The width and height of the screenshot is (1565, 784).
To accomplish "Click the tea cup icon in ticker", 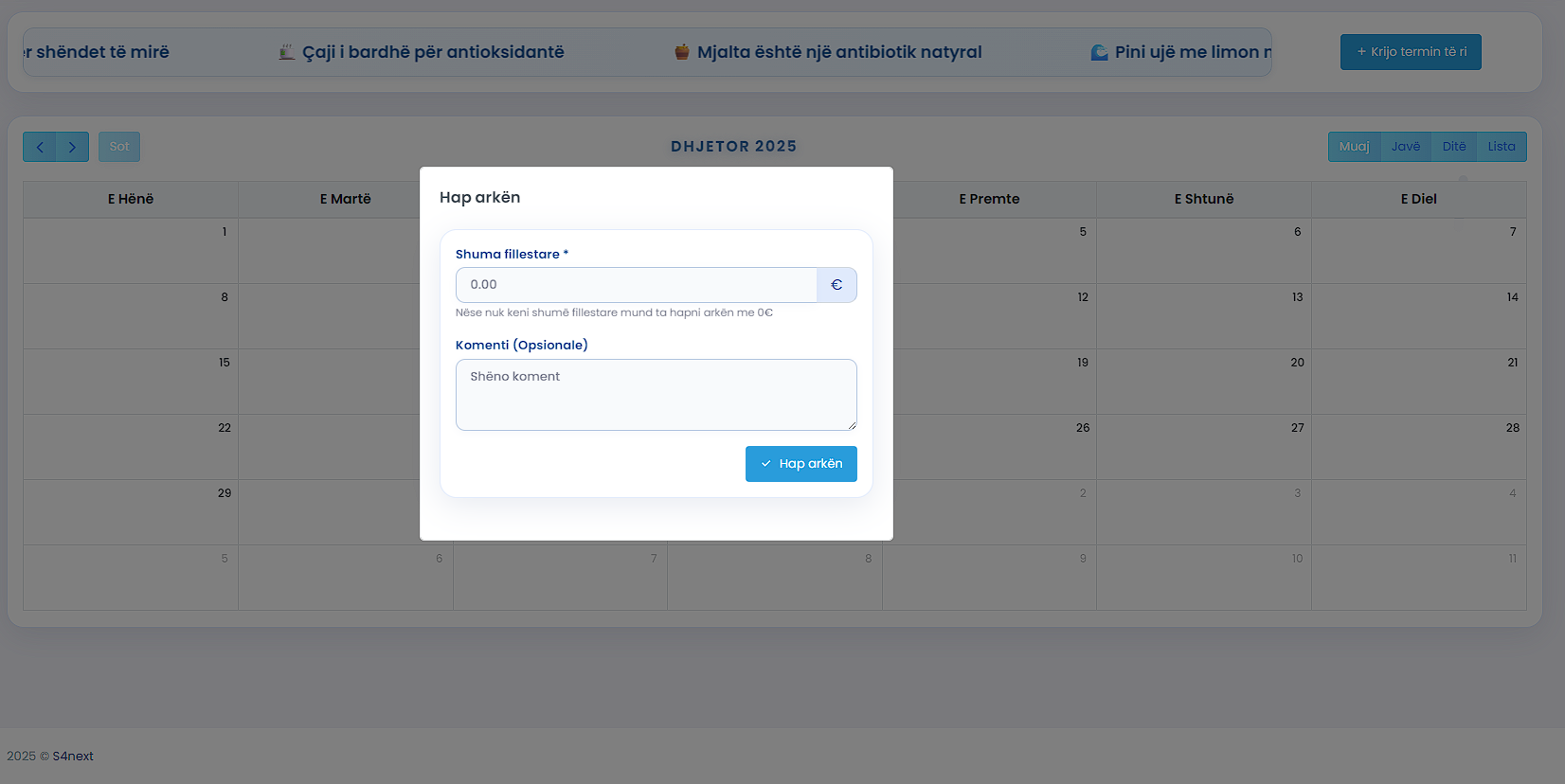I will click(287, 52).
